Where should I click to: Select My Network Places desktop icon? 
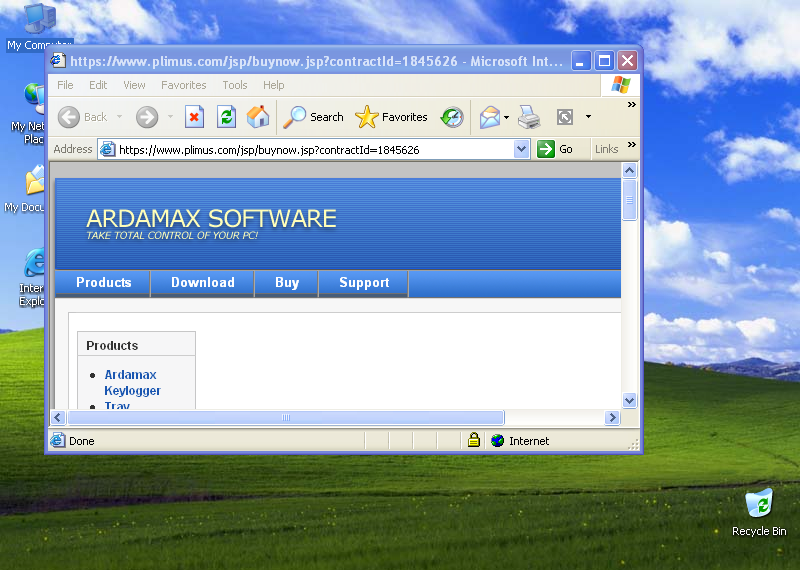(x=29, y=114)
